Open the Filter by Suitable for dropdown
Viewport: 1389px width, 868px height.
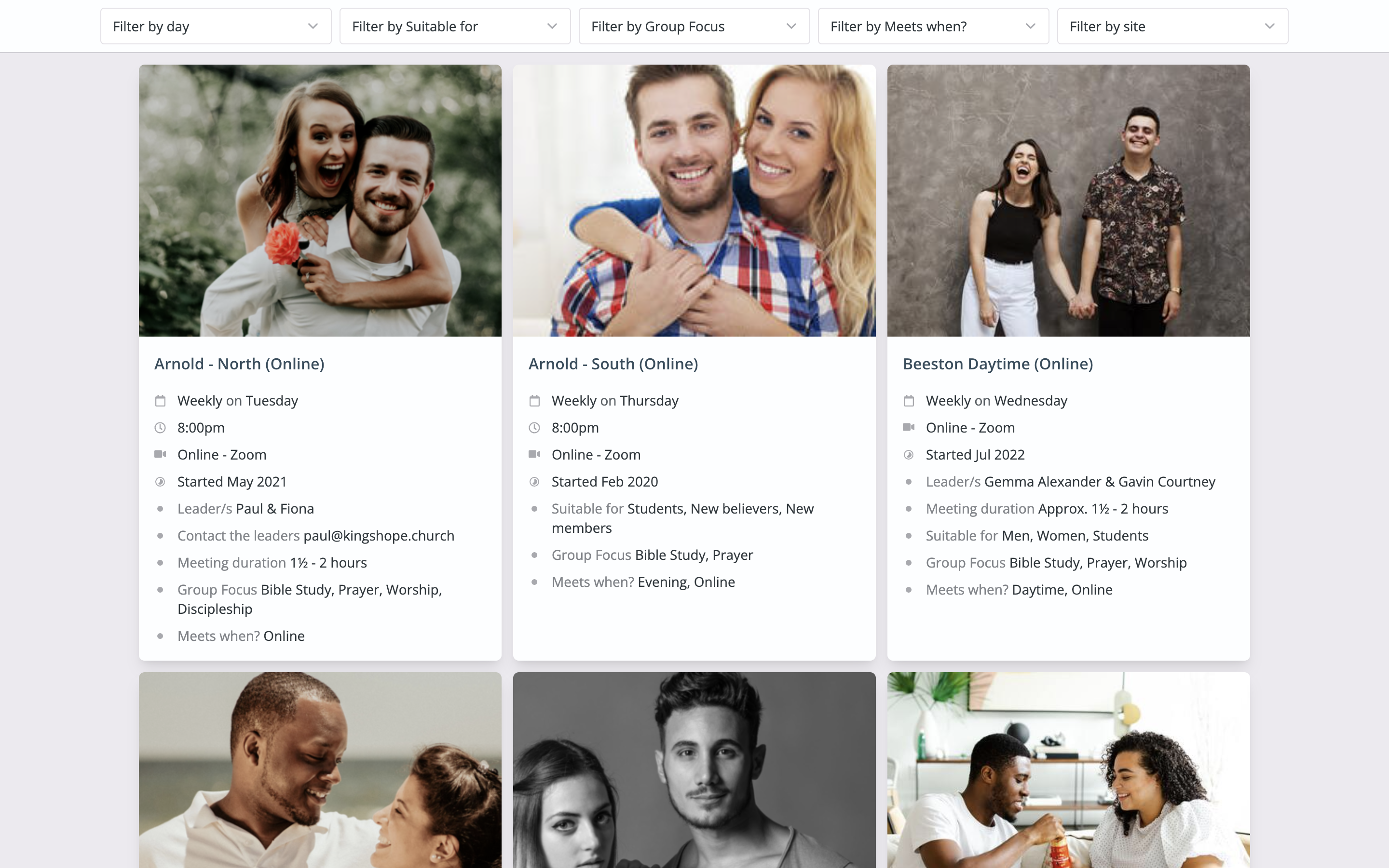click(x=455, y=27)
